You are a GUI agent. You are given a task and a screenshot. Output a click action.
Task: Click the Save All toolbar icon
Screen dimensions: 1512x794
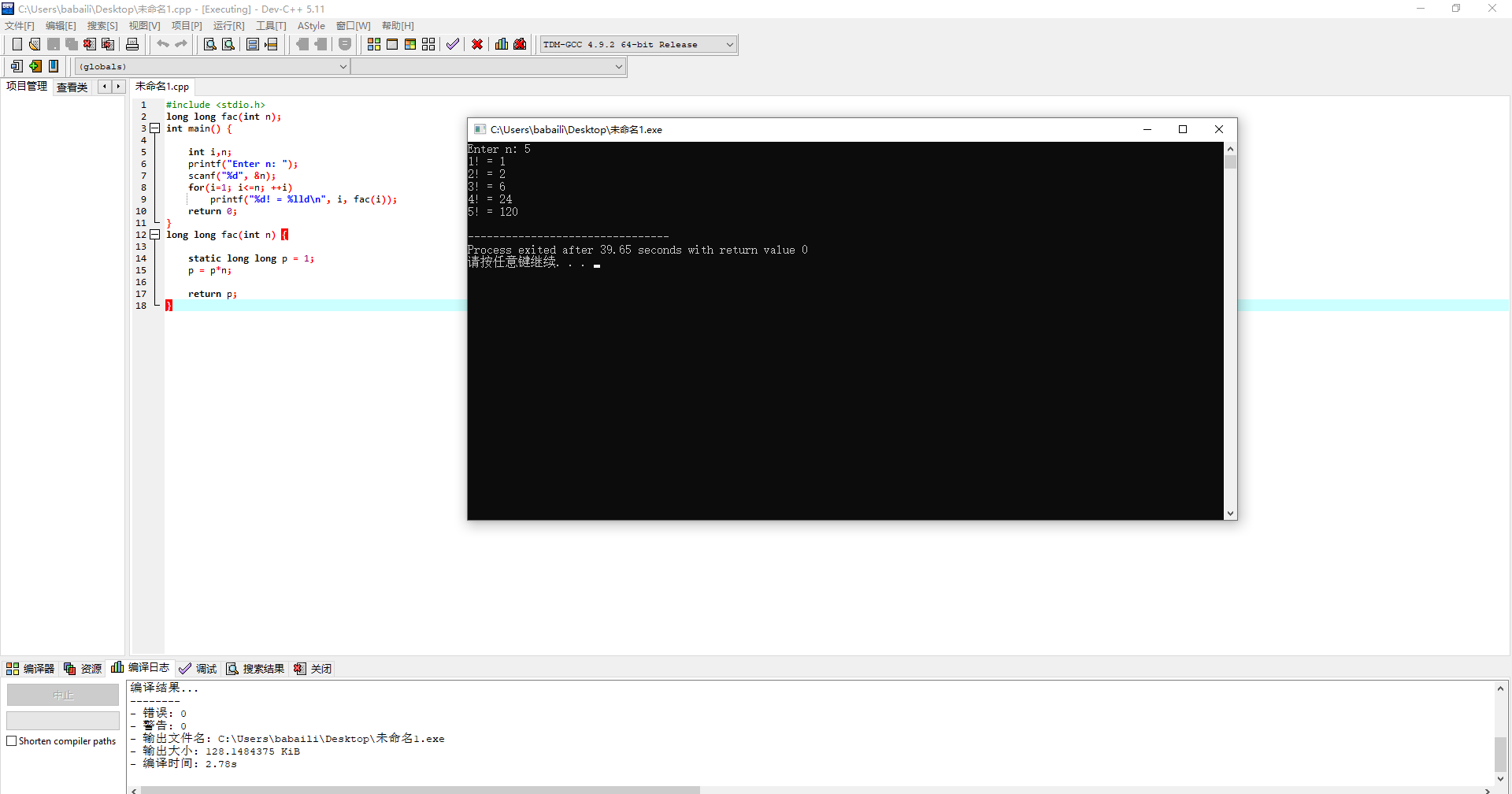72,44
